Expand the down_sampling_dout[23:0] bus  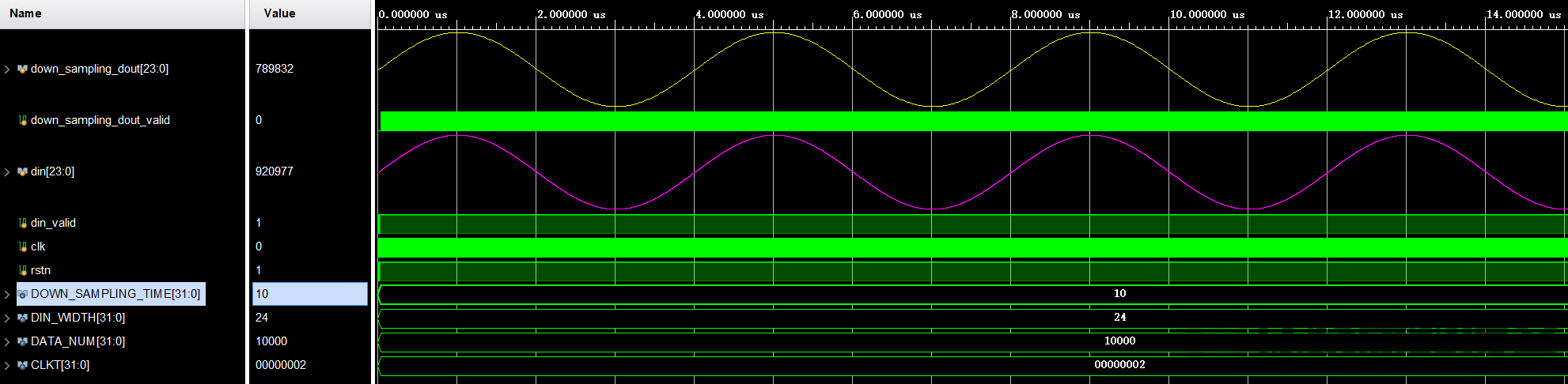coord(7,70)
